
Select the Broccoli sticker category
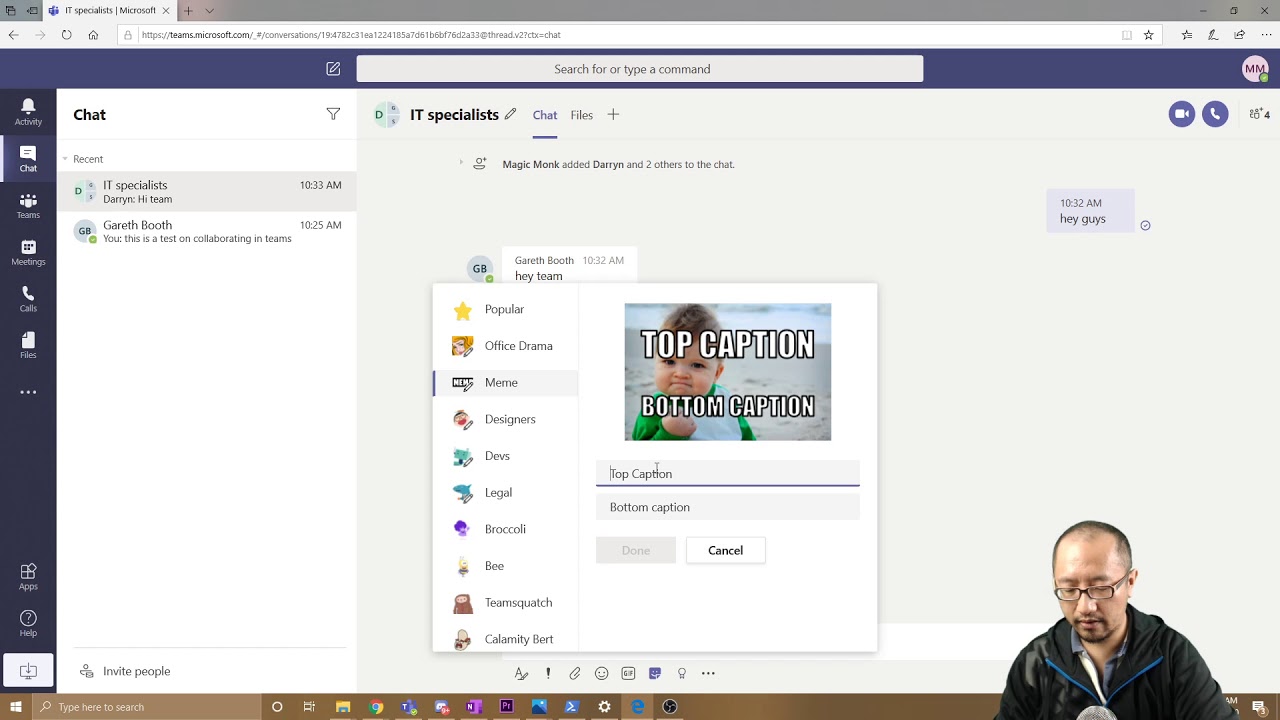tap(505, 529)
